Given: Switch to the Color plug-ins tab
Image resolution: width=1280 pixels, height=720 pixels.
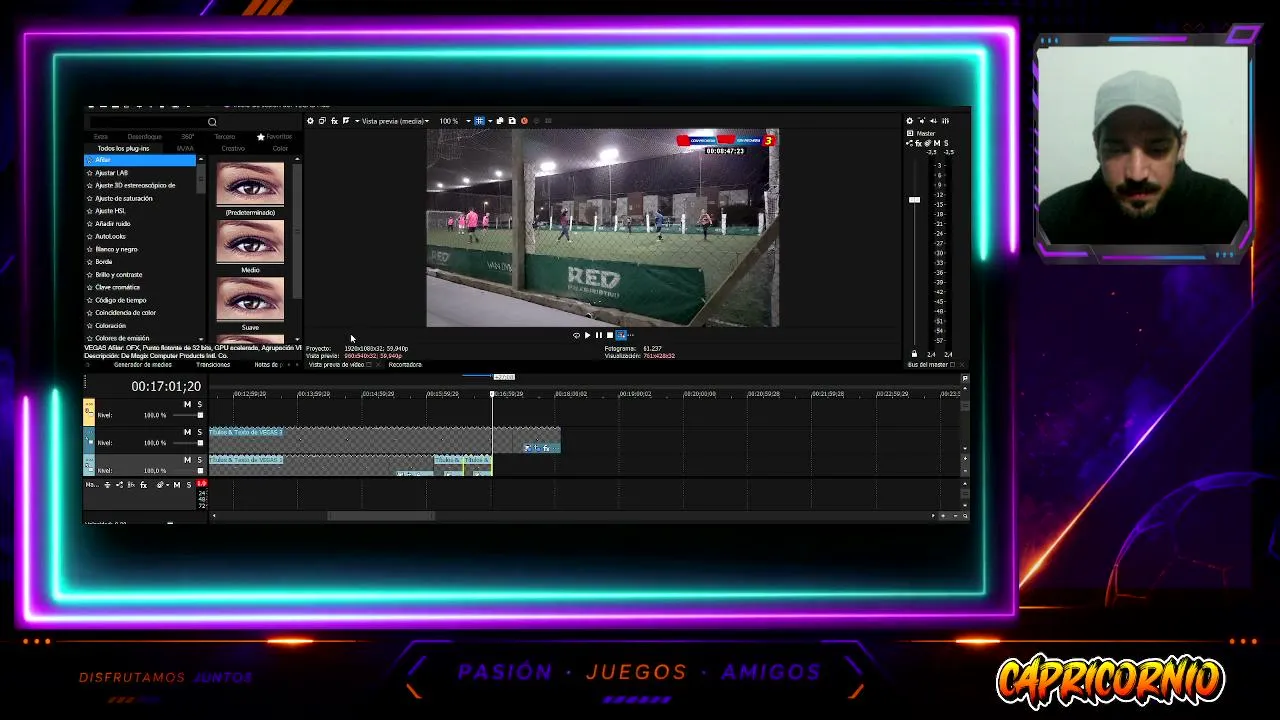Looking at the screenshot, I should click(280, 148).
